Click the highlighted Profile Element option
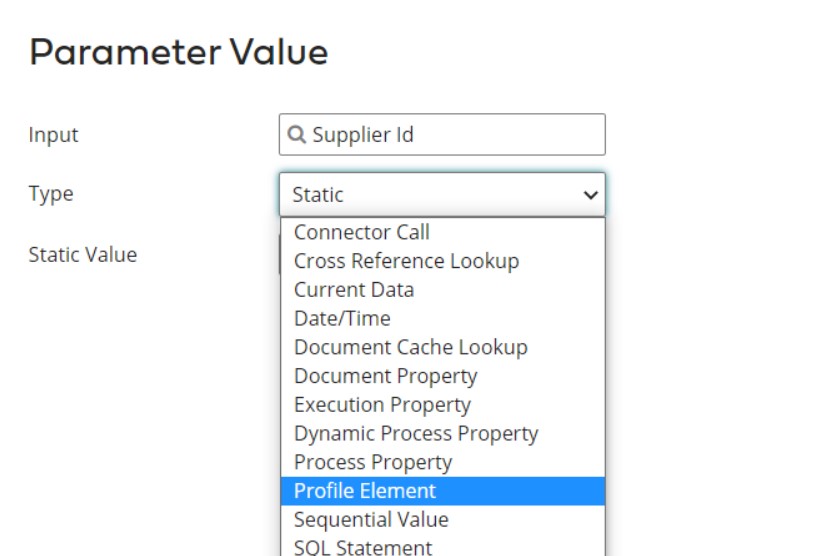The width and height of the screenshot is (838, 556). (x=365, y=491)
